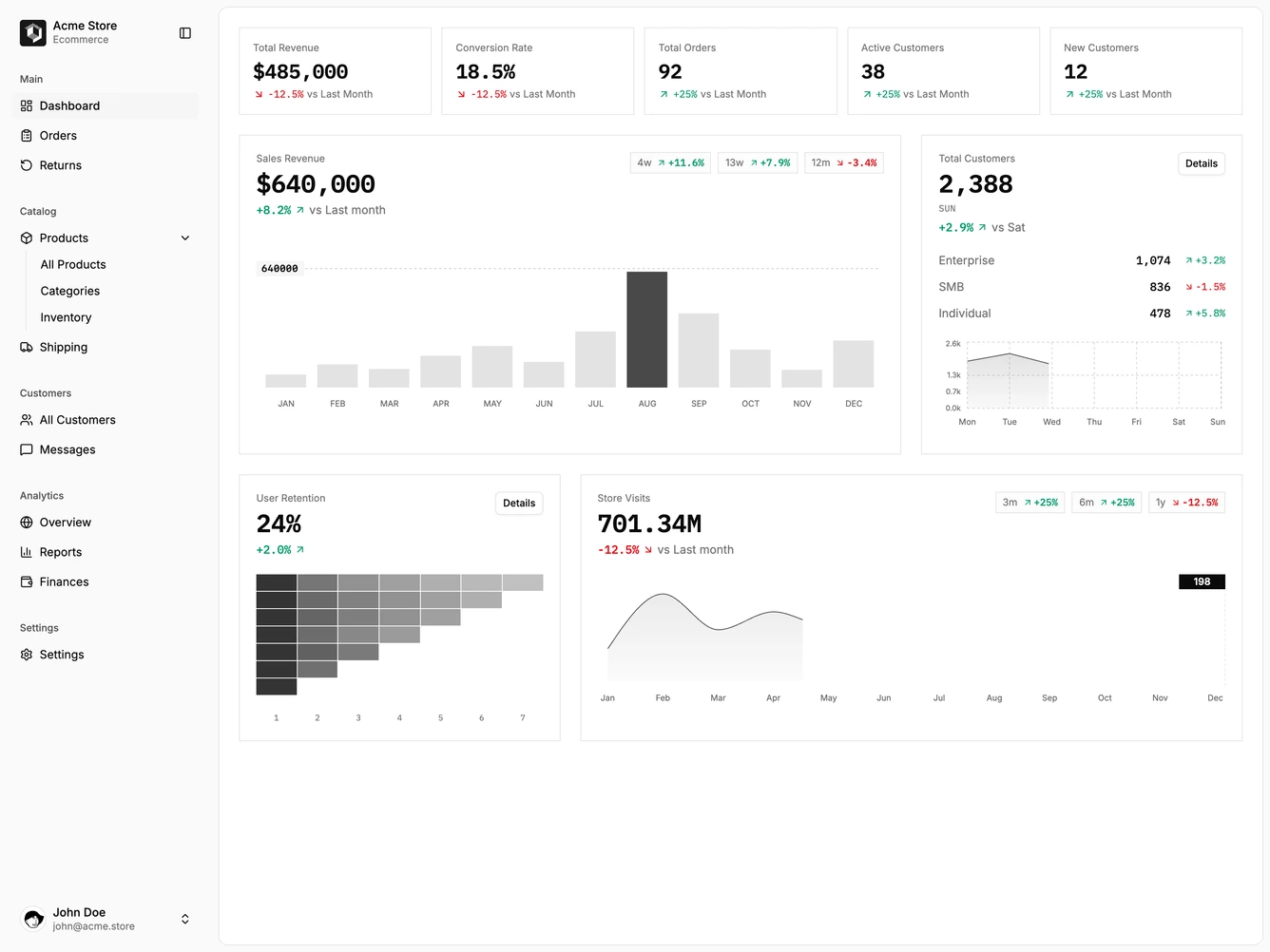Click the dark AUG bar in sales chart

[x=647, y=330]
